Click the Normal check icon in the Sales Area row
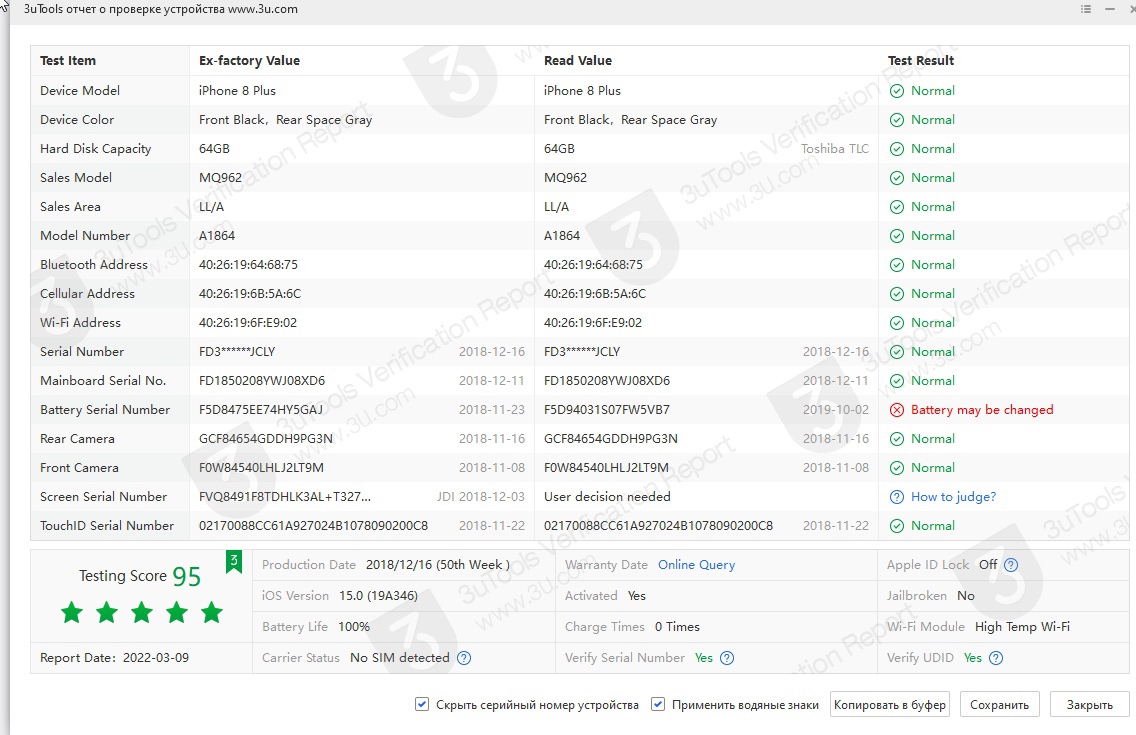This screenshot has height=735, width=1136. click(897, 207)
